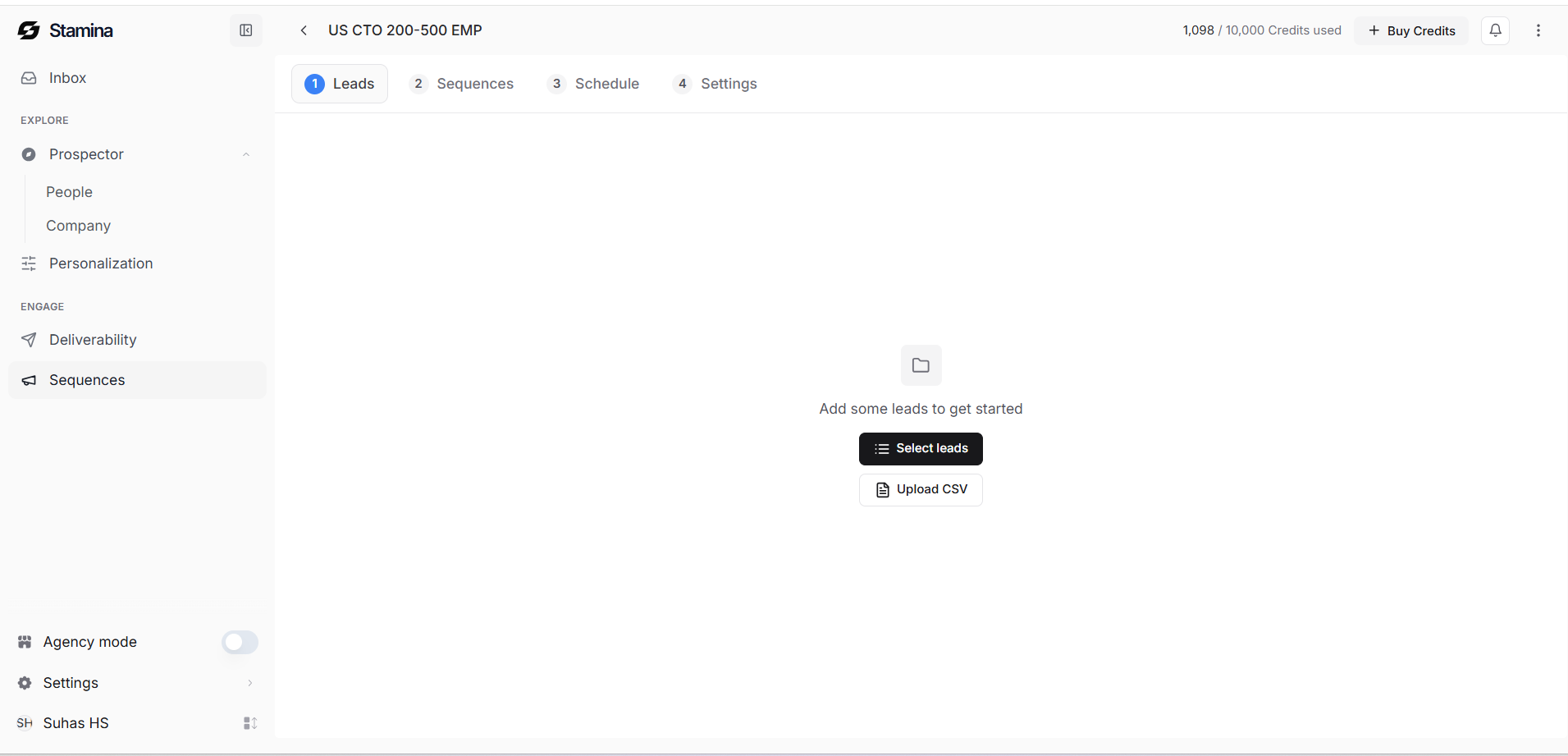The height and width of the screenshot is (756, 1568).
Task: Open People under Prospector
Action: [x=69, y=192]
